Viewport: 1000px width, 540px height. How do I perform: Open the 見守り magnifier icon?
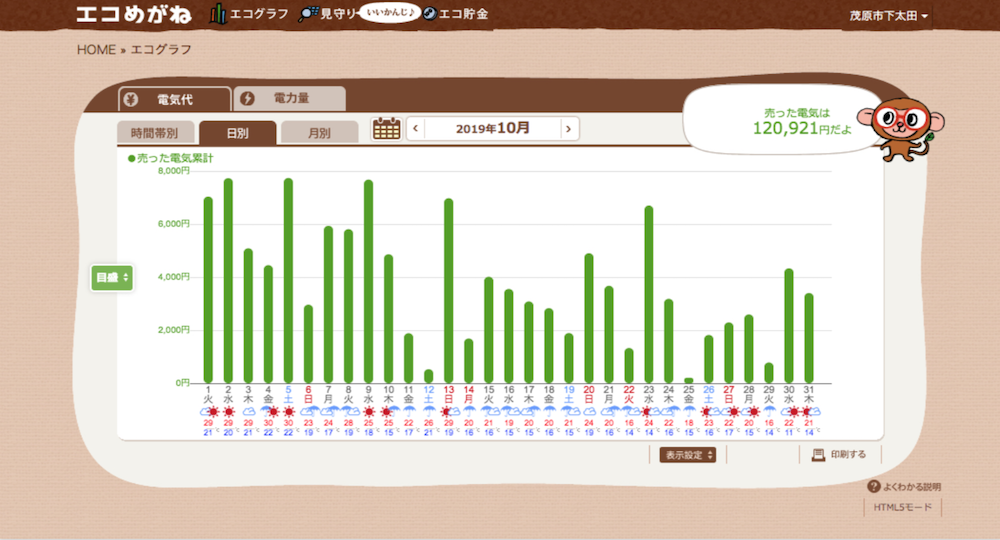(308, 13)
